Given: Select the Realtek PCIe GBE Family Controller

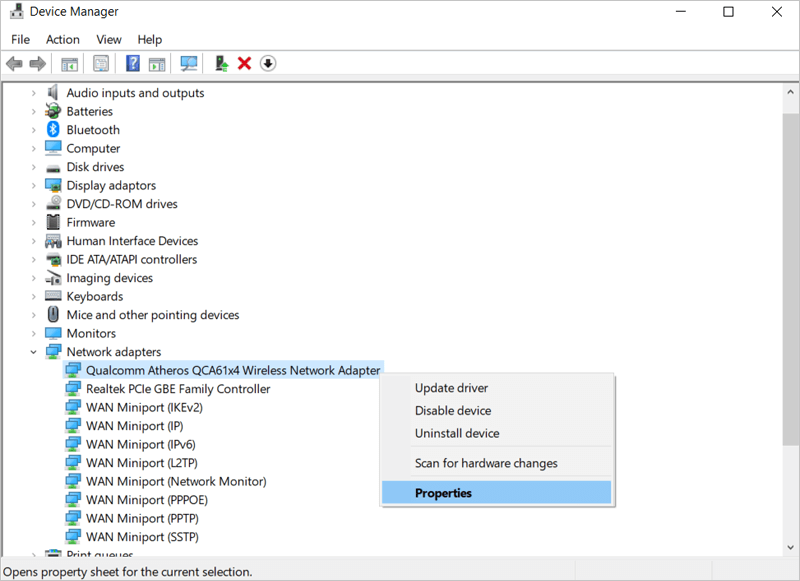Looking at the screenshot, I should (177, 388).
